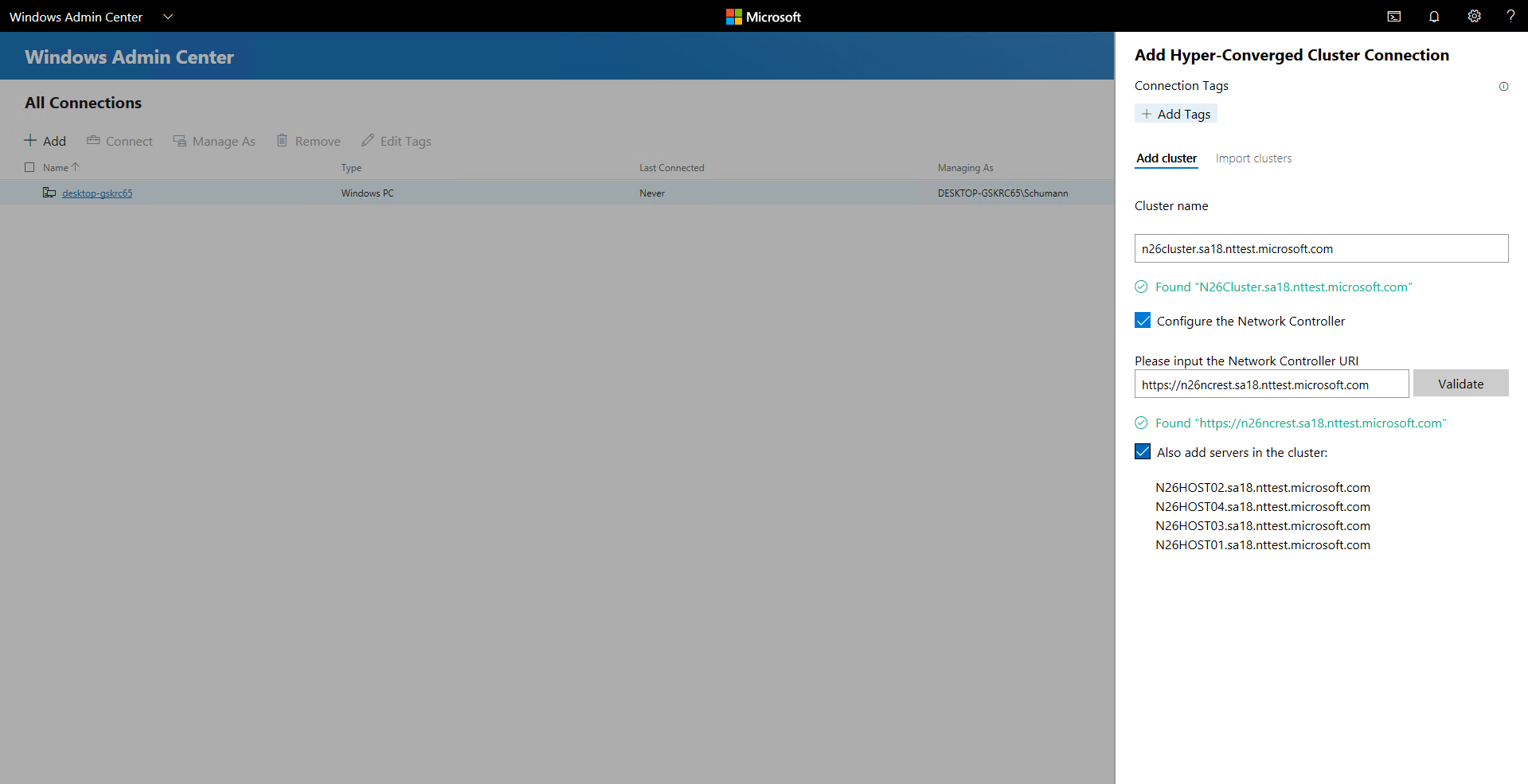Select the Manage As icon
The height and width of the screenshot is (784, 1528).
179,140
